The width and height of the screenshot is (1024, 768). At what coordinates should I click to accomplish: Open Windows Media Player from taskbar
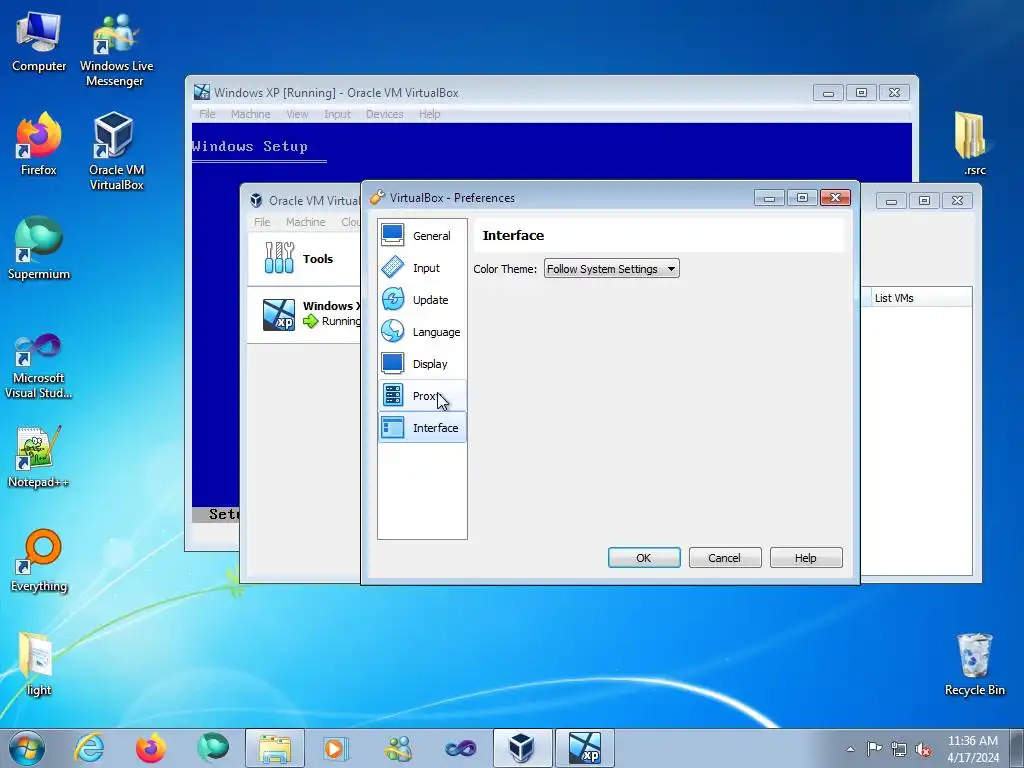(336, 748)
